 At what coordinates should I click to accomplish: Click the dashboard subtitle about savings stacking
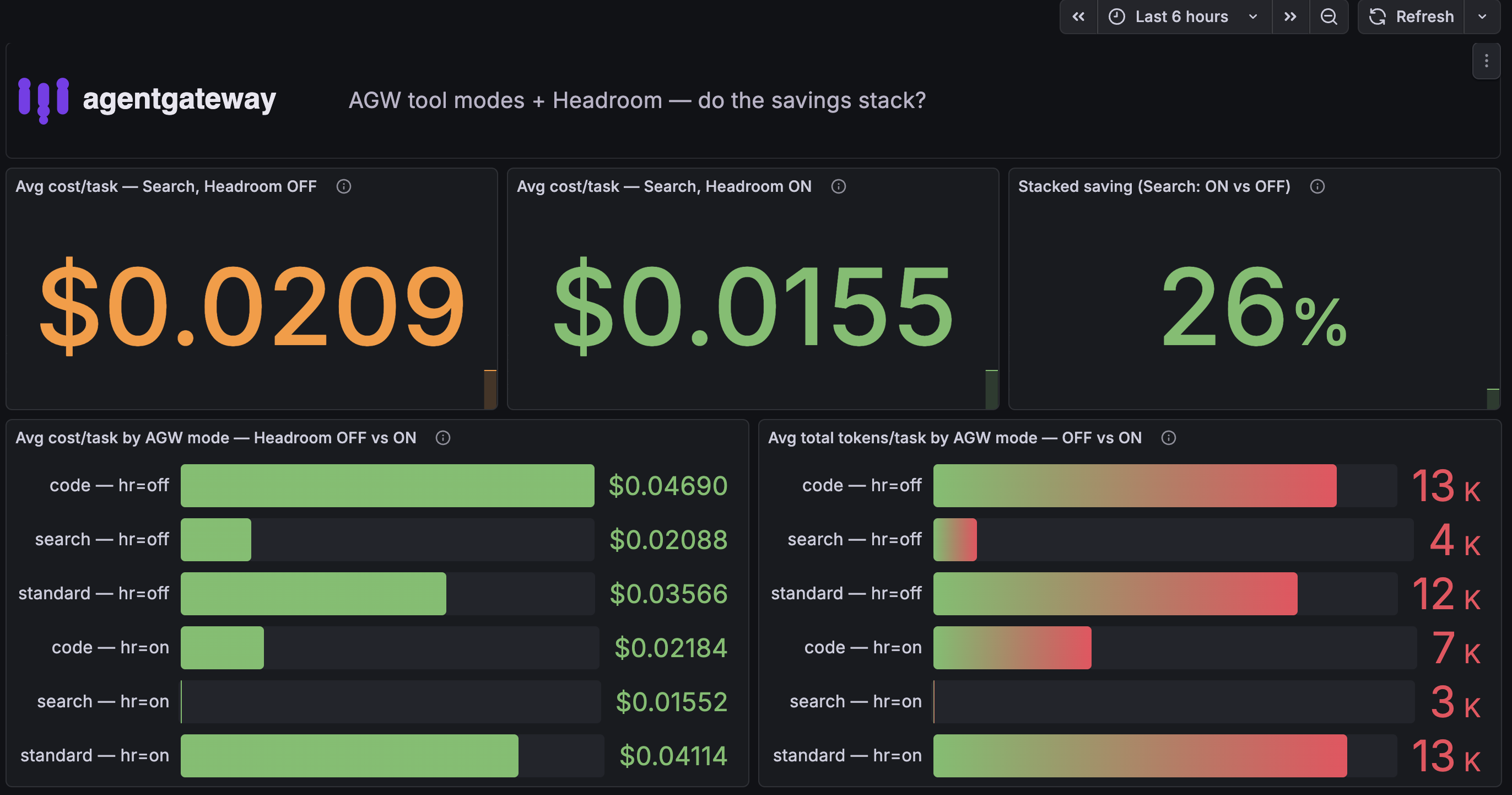coord(637,100)
